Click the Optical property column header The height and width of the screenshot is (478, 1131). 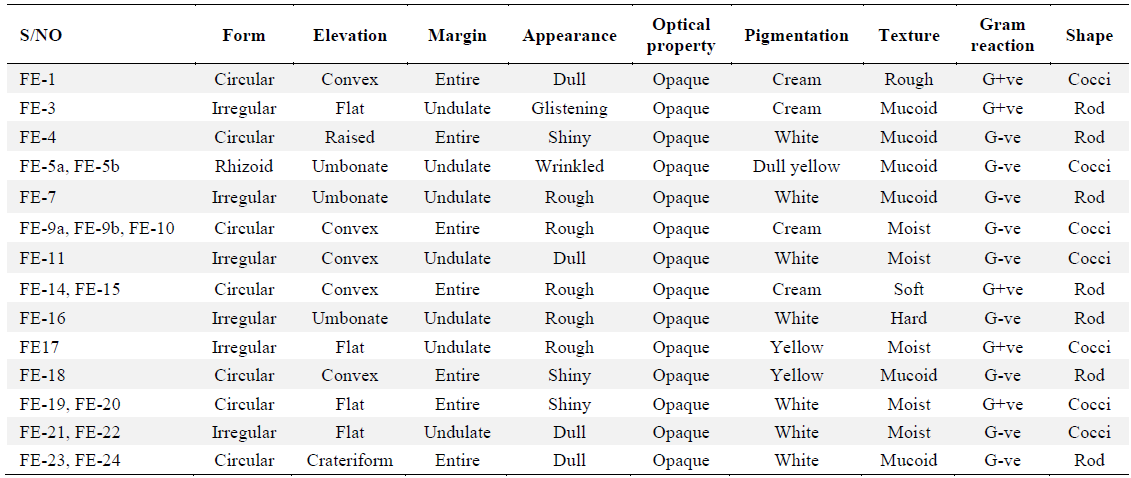[x=681, y=35]
